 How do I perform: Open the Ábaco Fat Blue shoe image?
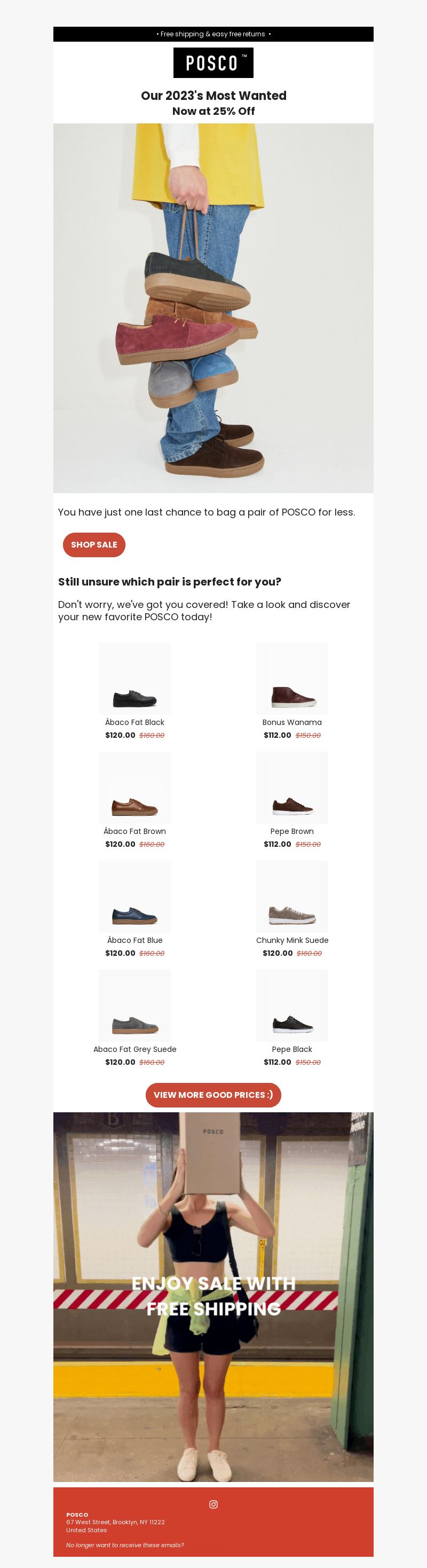click(135, 896)
